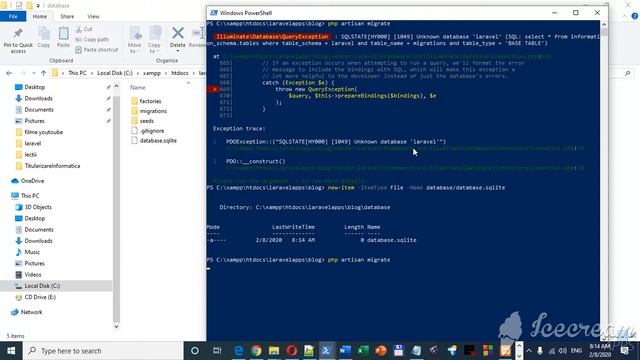
Task: Open Microsoft Word from taskbar
Action: (x=345, y=351)
